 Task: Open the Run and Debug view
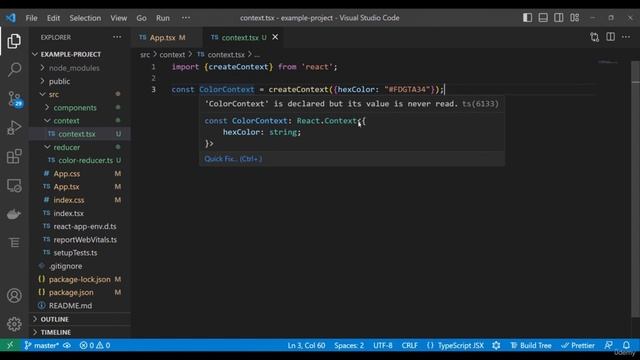(x=14, y=128)
